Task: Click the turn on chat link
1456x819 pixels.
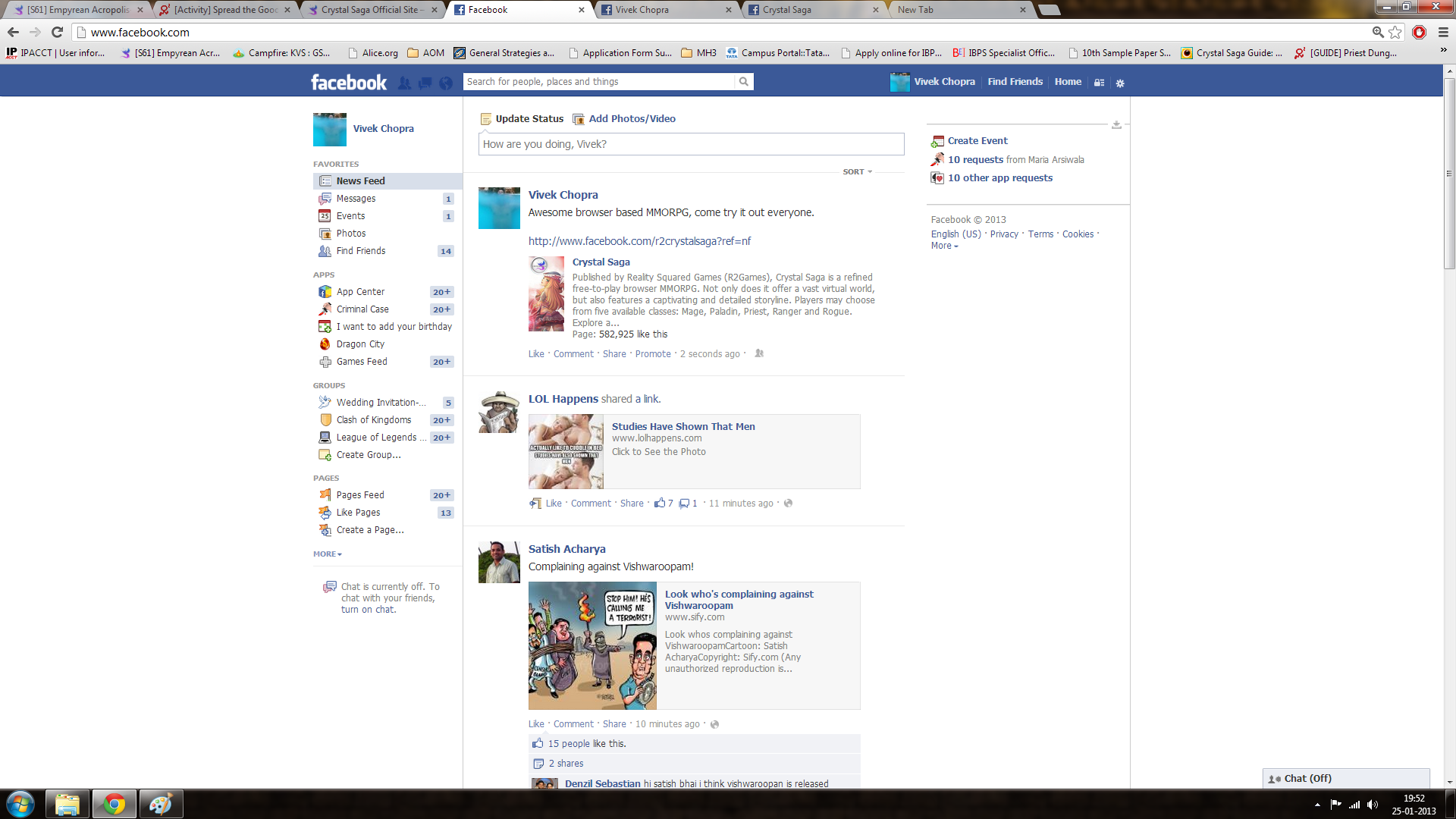Action: [x=368, y=610]
